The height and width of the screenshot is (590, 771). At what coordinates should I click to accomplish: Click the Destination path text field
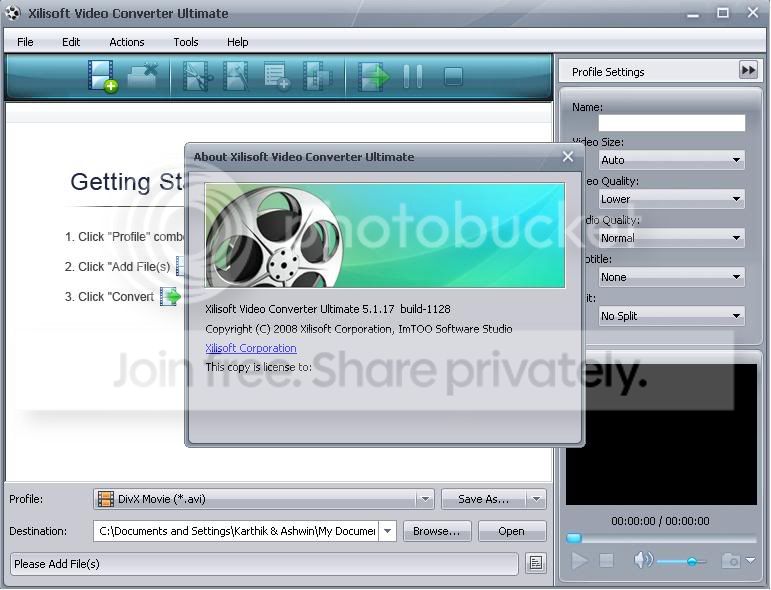click(x=236, y=531)
